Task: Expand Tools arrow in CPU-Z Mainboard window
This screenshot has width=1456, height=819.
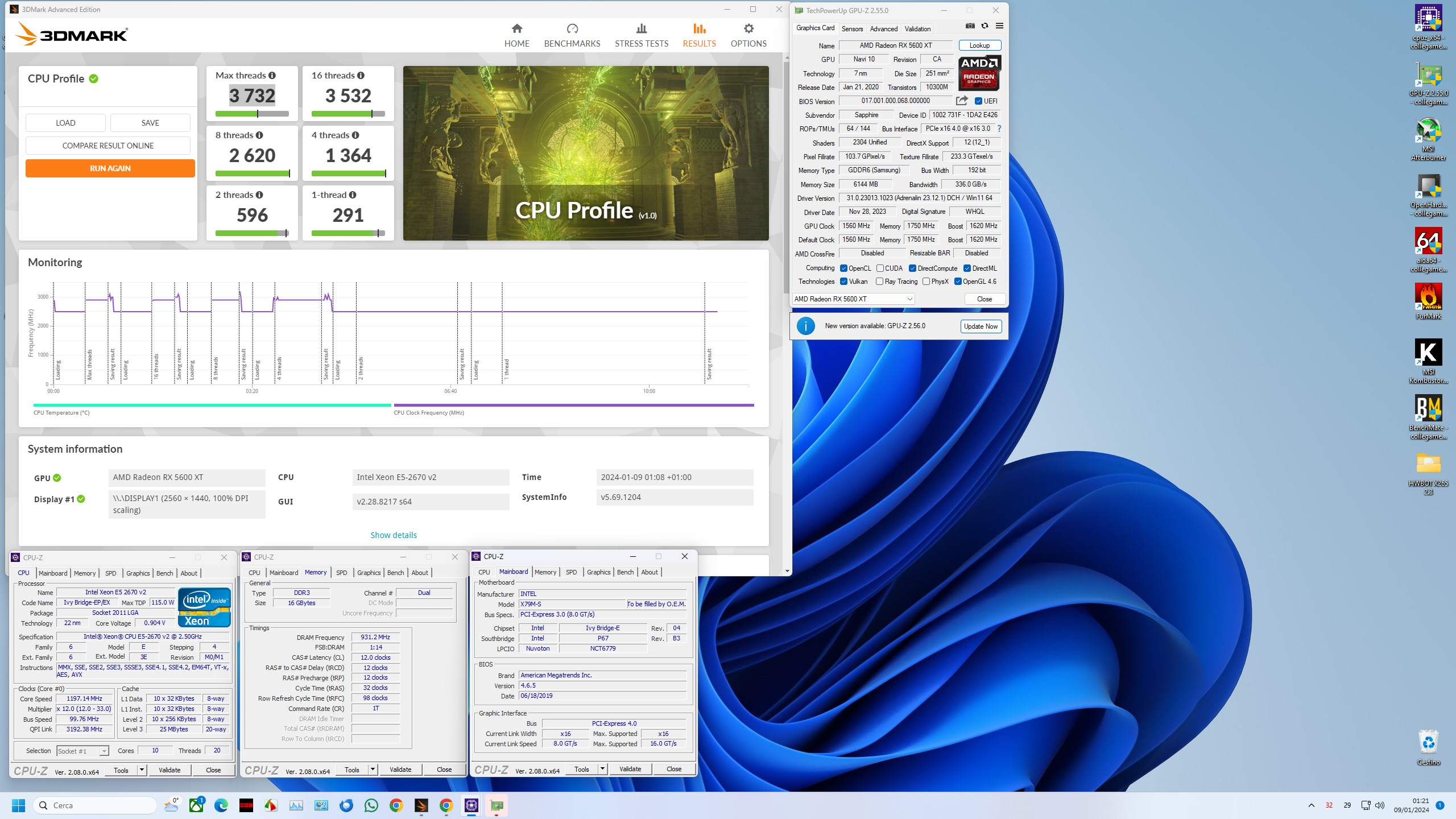Action: 602,769
